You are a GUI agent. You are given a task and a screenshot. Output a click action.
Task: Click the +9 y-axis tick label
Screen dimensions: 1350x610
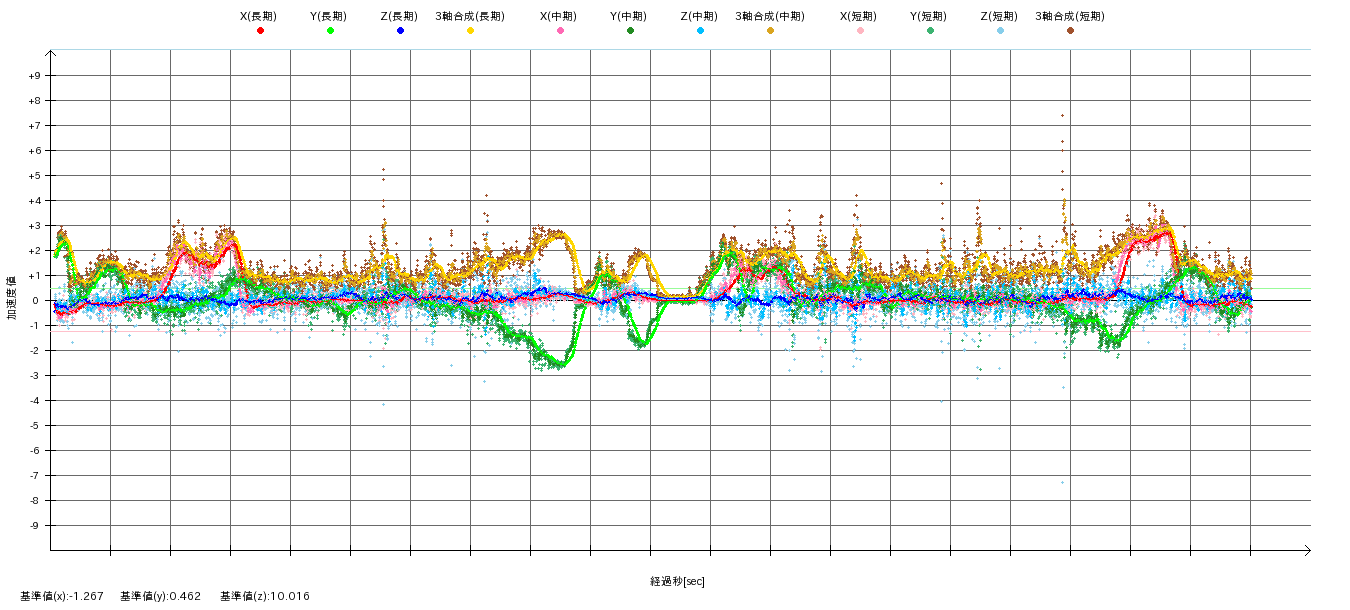34,76
